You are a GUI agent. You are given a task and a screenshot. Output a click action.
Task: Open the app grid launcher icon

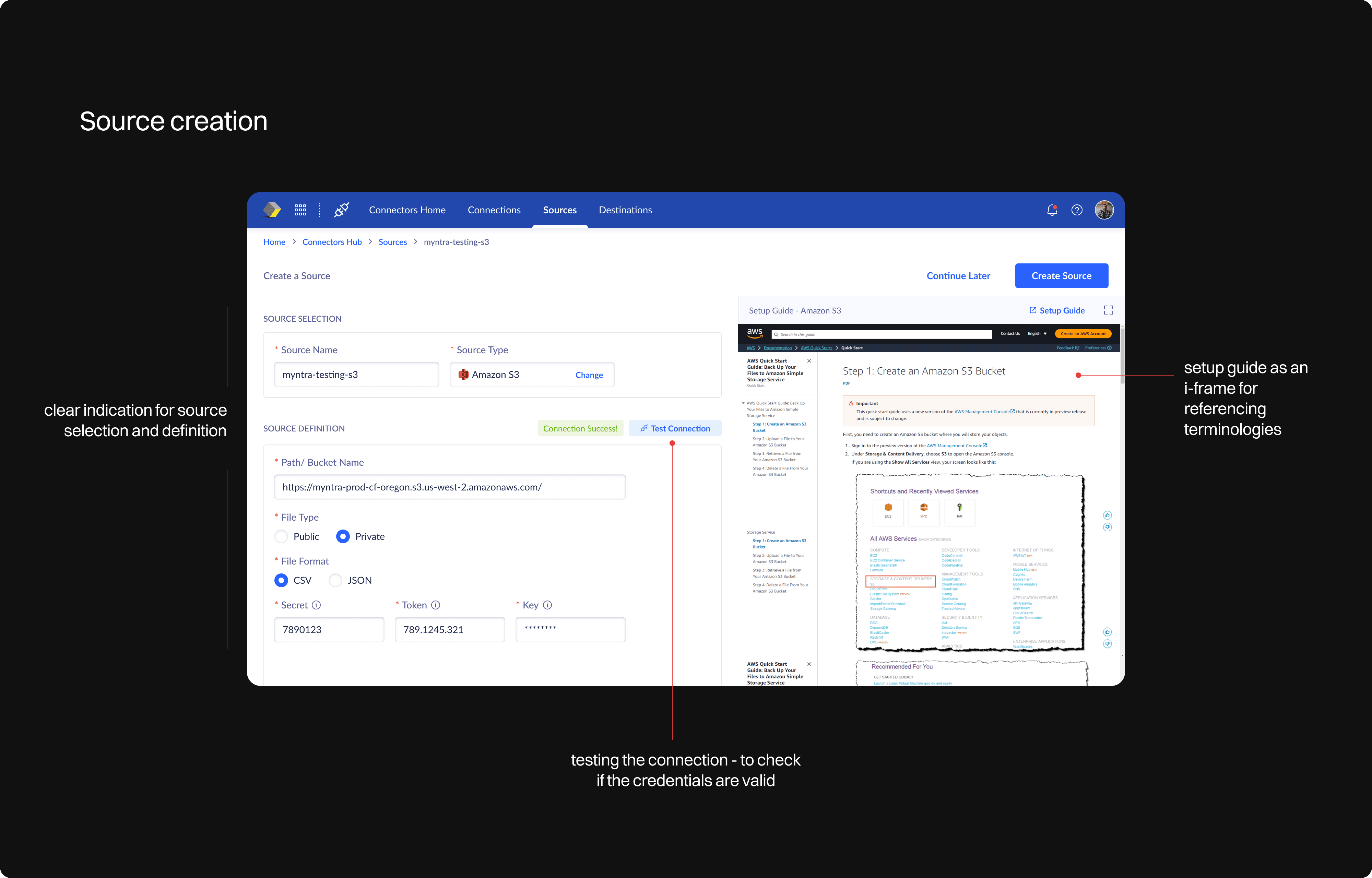300,210
